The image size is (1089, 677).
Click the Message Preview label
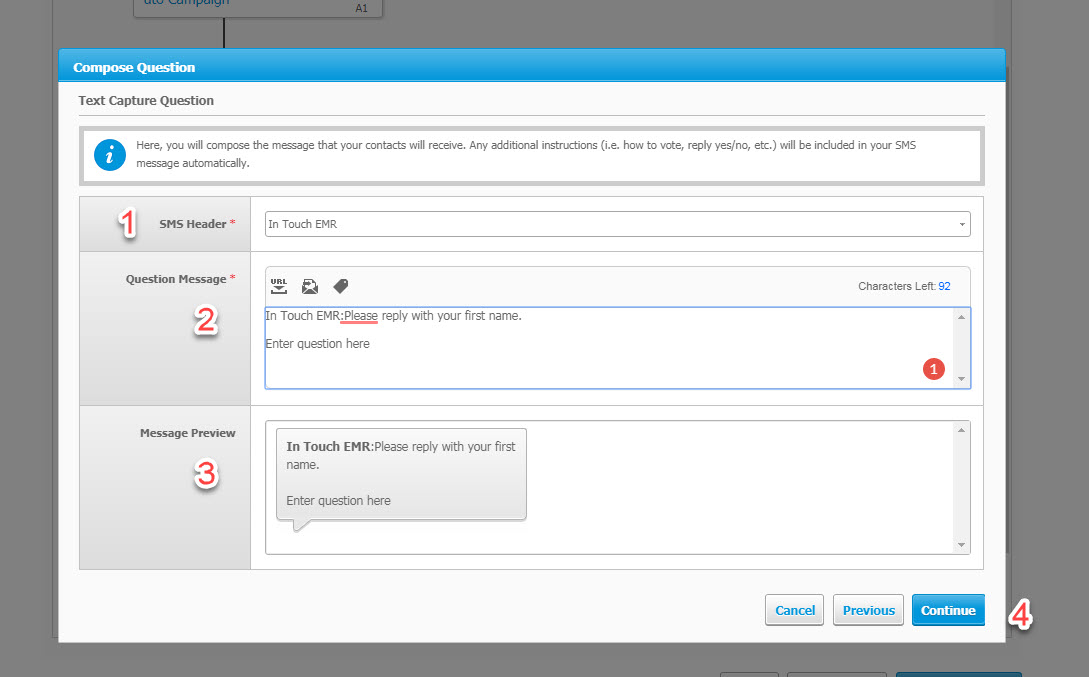pos(188,433)
